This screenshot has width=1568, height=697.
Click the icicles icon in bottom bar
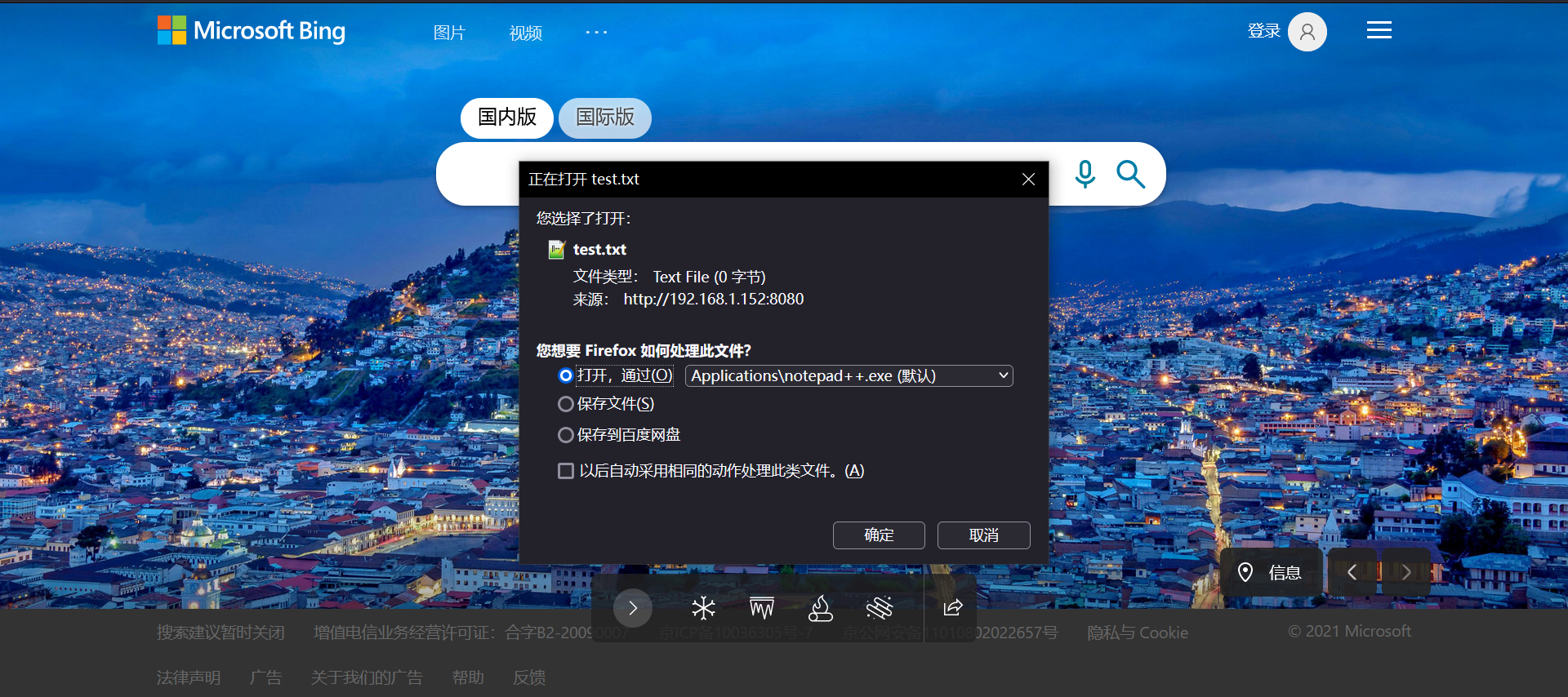coord(761,608)
